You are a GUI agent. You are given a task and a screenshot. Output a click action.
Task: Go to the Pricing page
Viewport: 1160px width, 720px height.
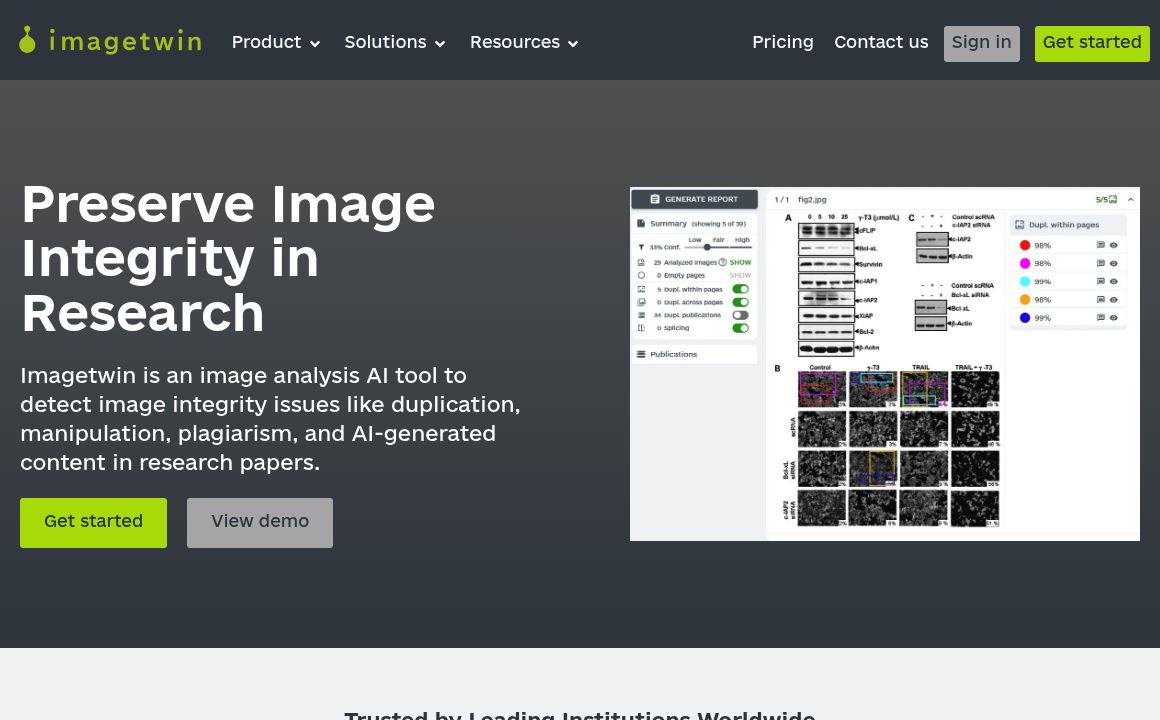click(x=783, y=43)
